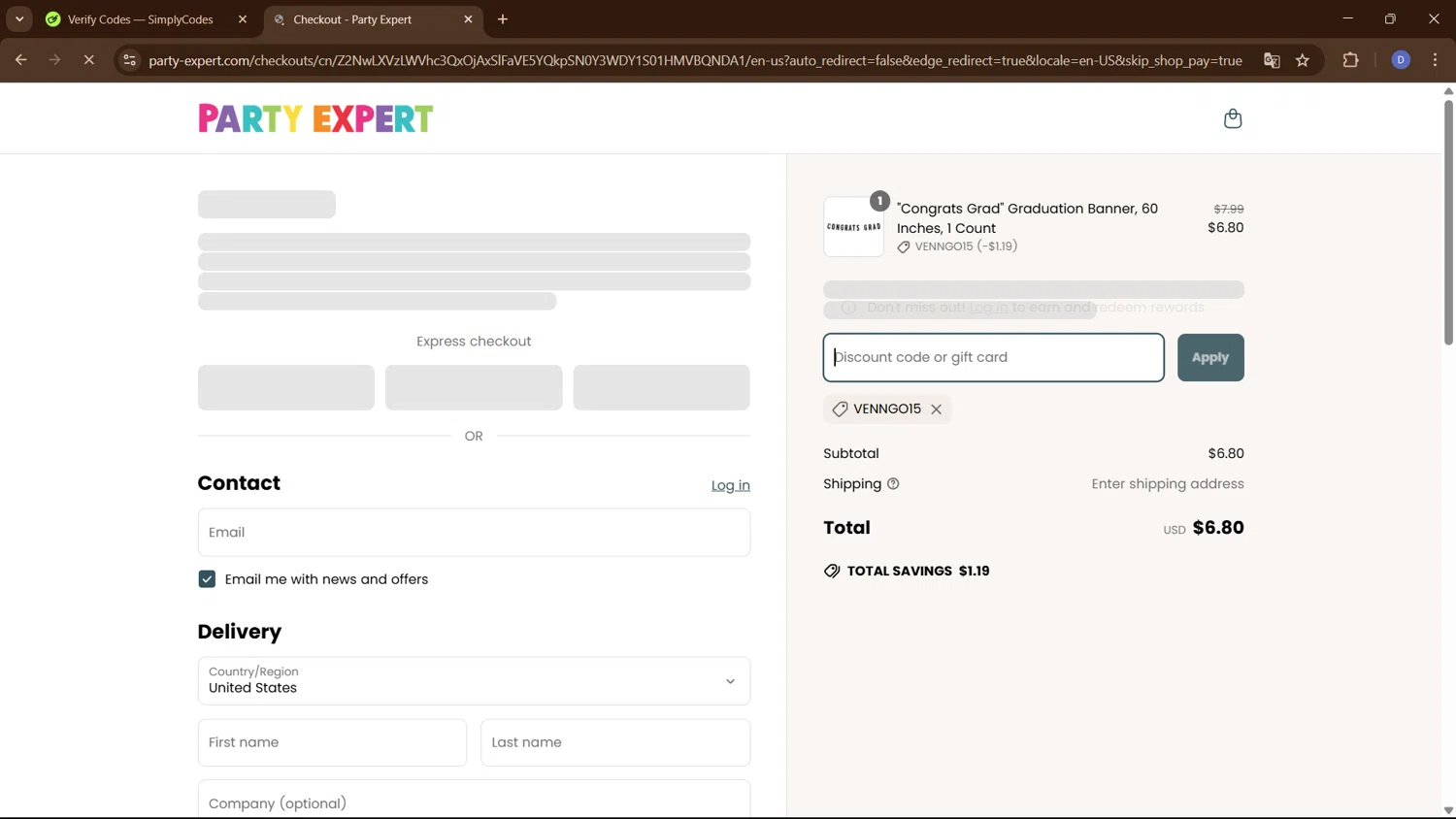Stop the page loading with X button

pyautogui.click(x=88, y=60)
